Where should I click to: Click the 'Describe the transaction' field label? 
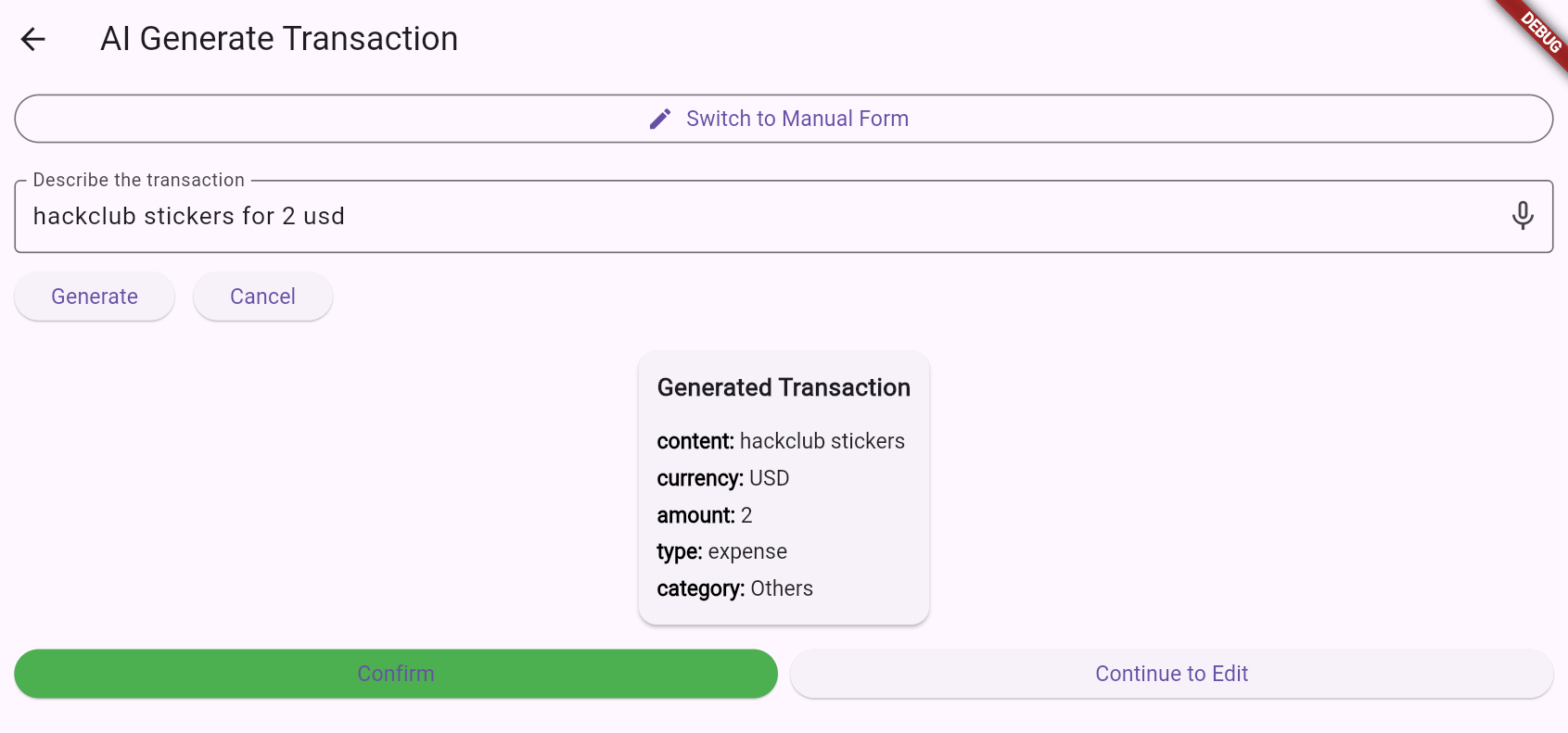(139, 180)
